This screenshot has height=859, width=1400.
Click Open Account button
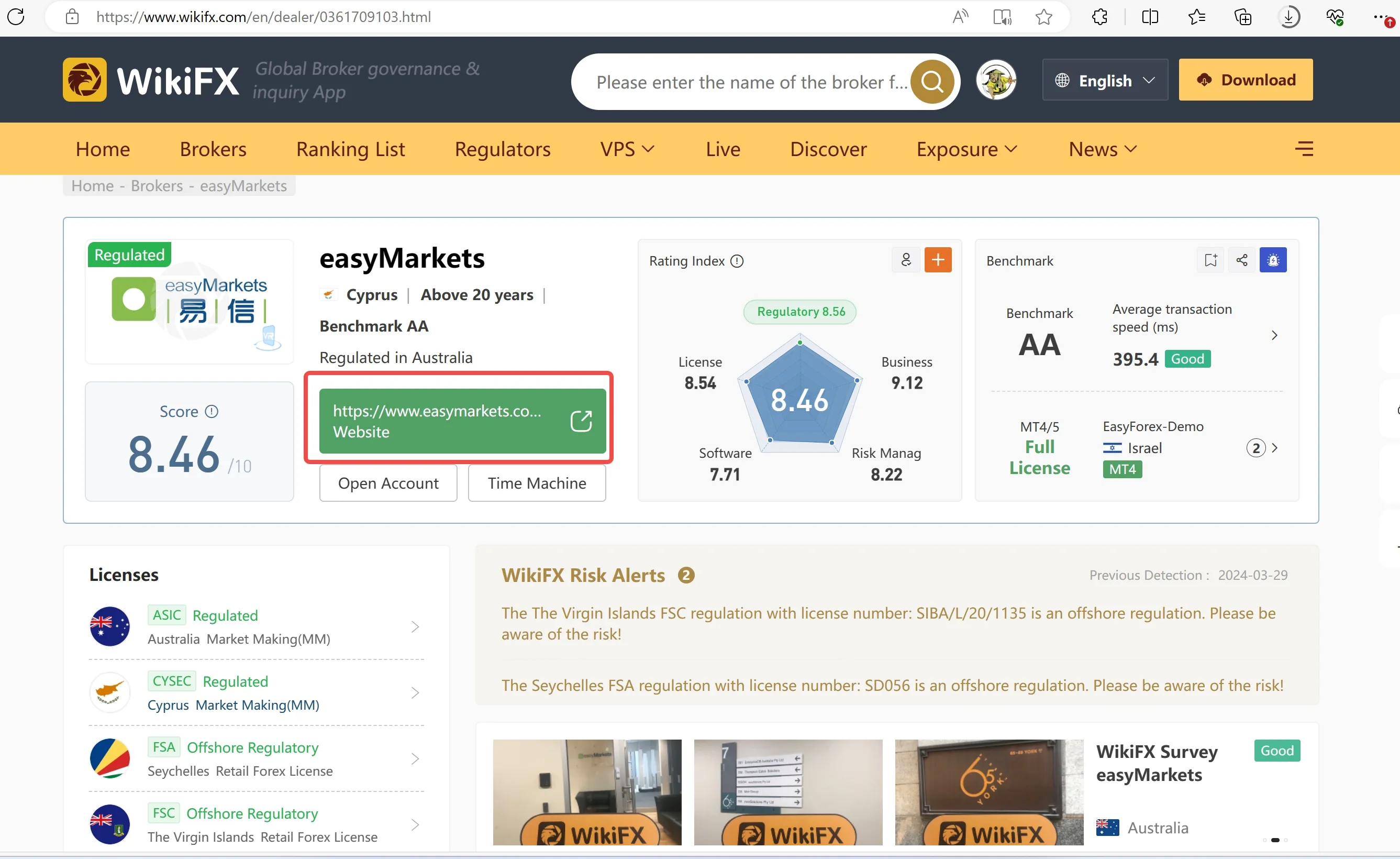pyautogui.click(x=388, y=482)
